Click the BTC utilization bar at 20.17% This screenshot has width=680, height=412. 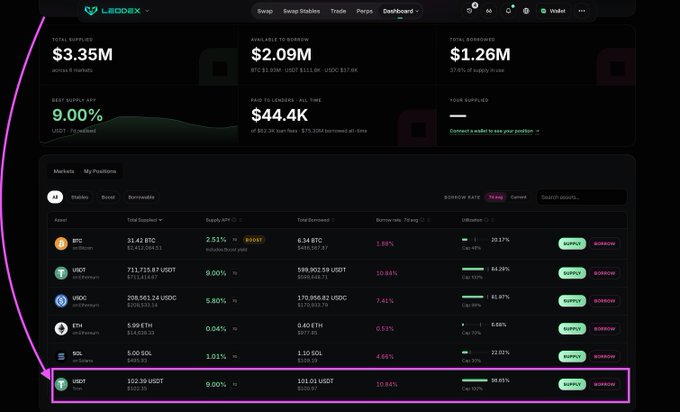(475, 239)
